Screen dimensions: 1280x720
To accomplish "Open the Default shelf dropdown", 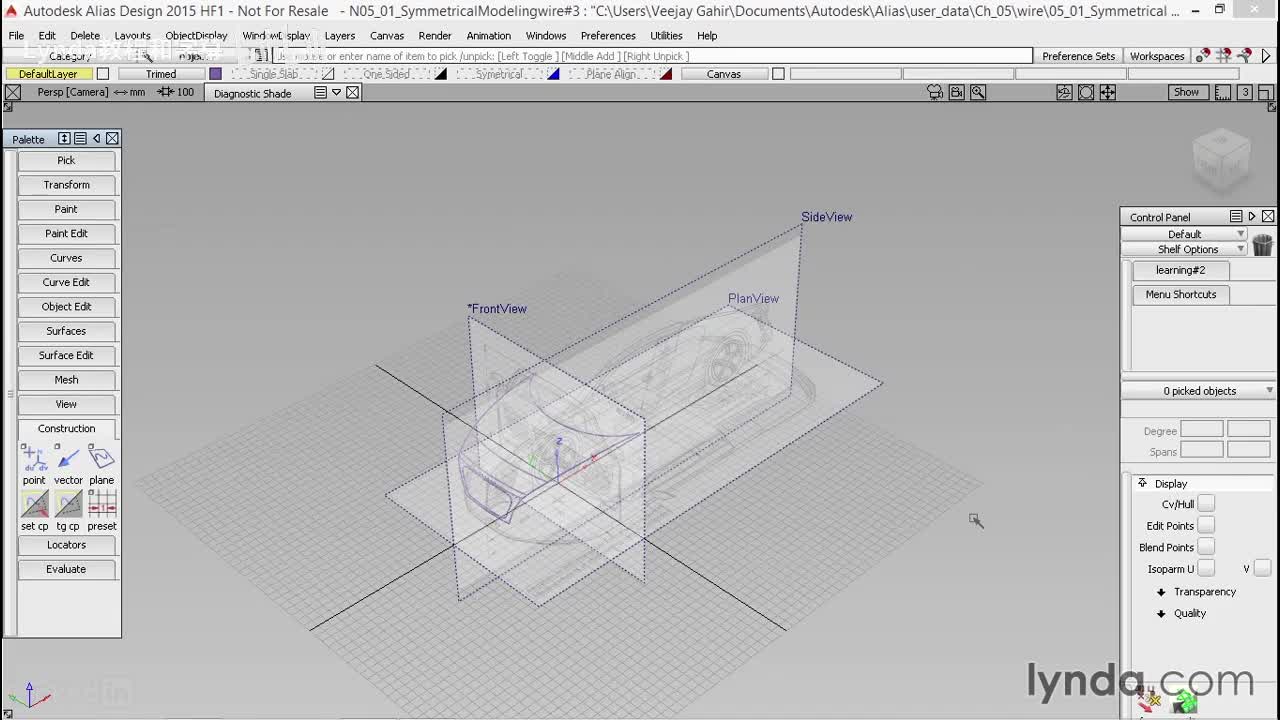I will [x=1184, y=234].
